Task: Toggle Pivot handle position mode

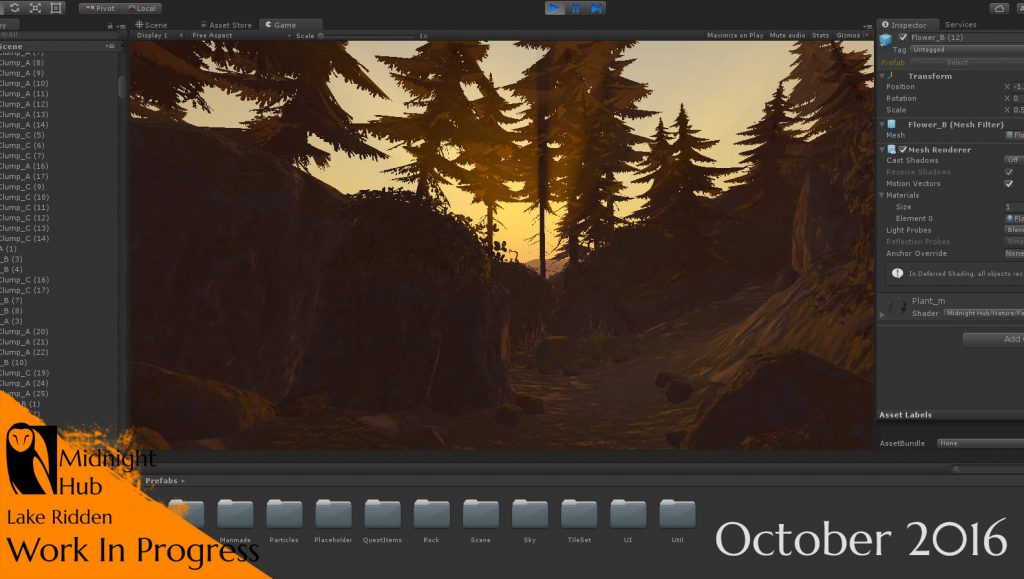Action: [100, 8]
